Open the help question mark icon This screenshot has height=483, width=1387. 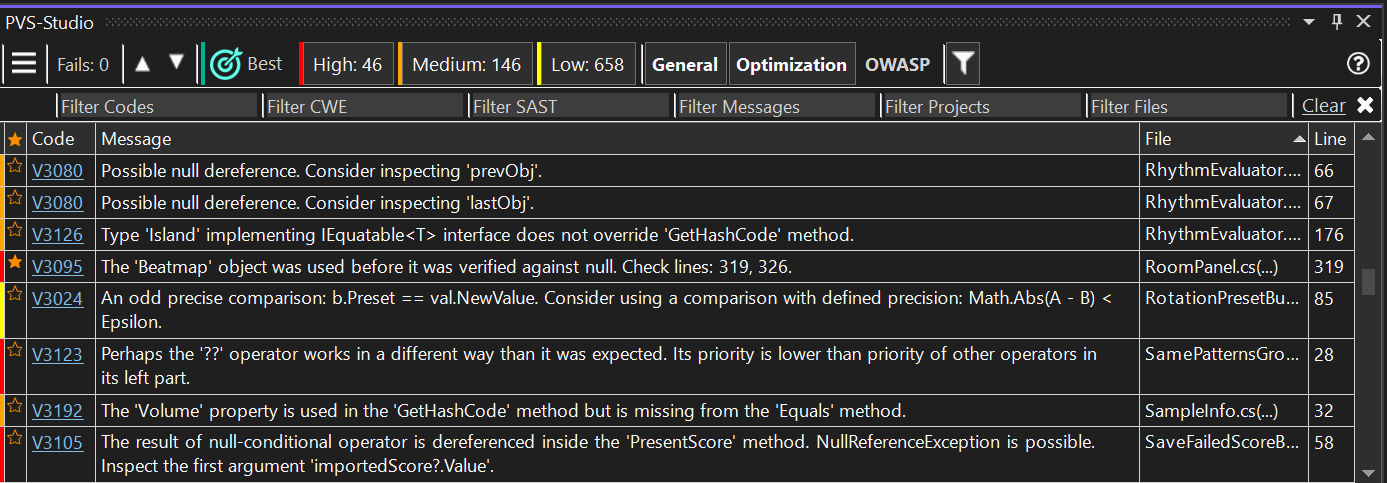click(1357, 64)
